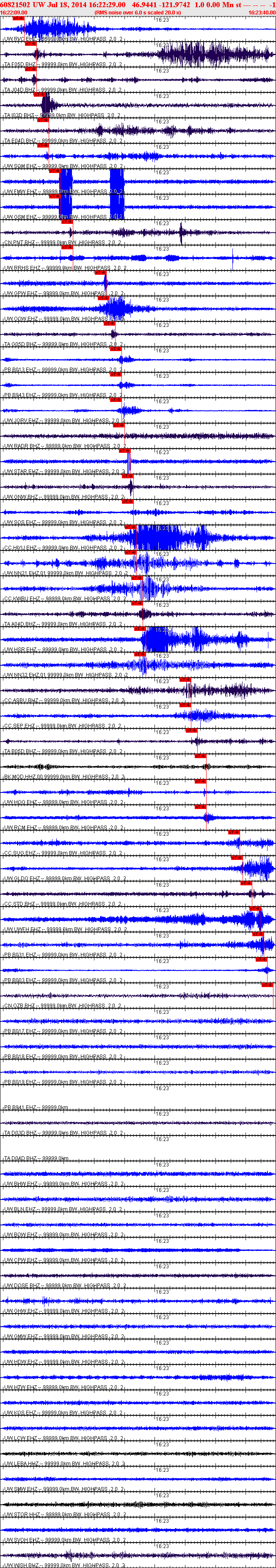Select station label UW RVC EHZ
The height and width of the screenshot is (1568, 276).
point(20,39)
